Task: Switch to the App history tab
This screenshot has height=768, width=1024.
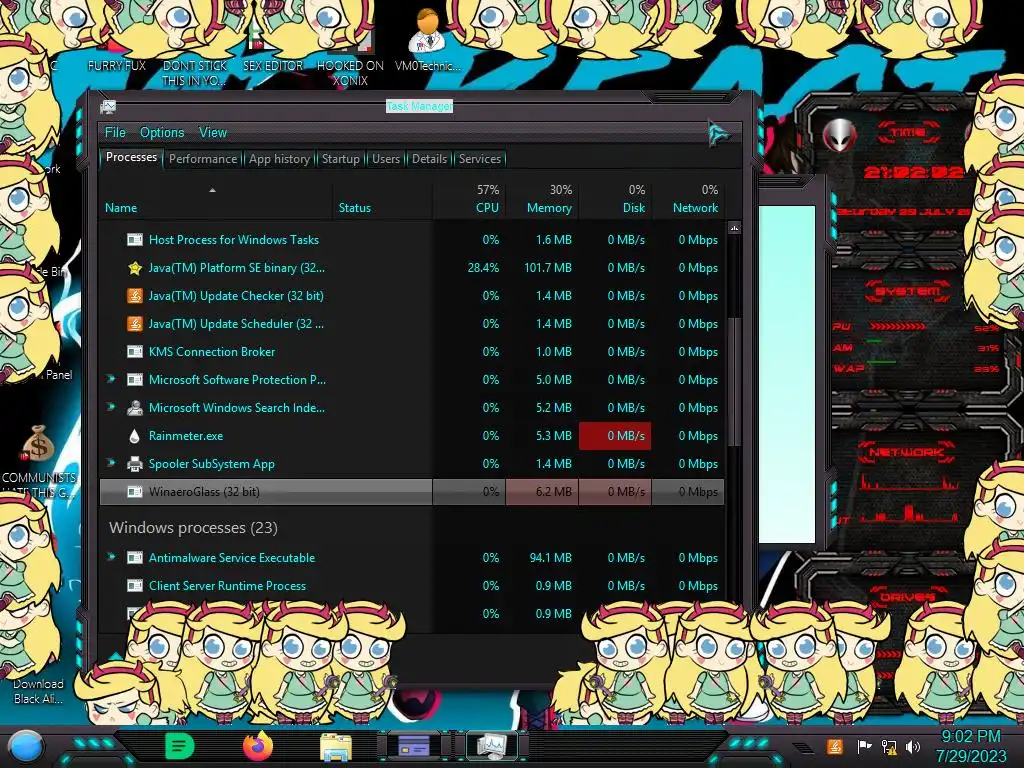Action: point(280,159)
